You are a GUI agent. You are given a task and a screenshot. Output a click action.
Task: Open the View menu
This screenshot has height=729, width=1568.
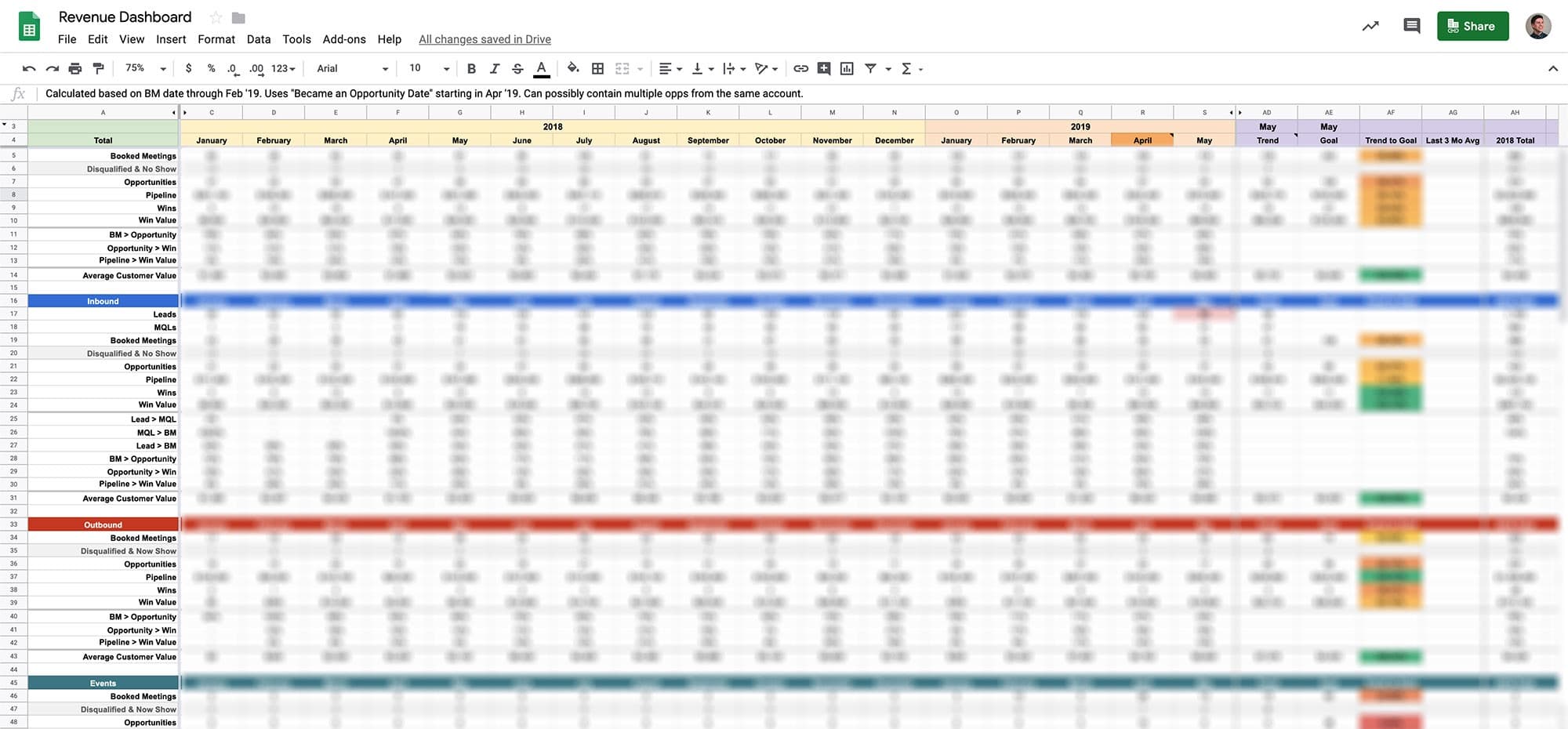[x=132, y=39]
